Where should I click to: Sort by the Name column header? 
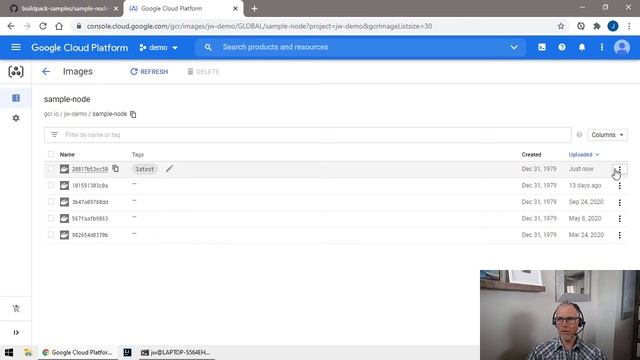pyautogui.click(x=67, y=155)
